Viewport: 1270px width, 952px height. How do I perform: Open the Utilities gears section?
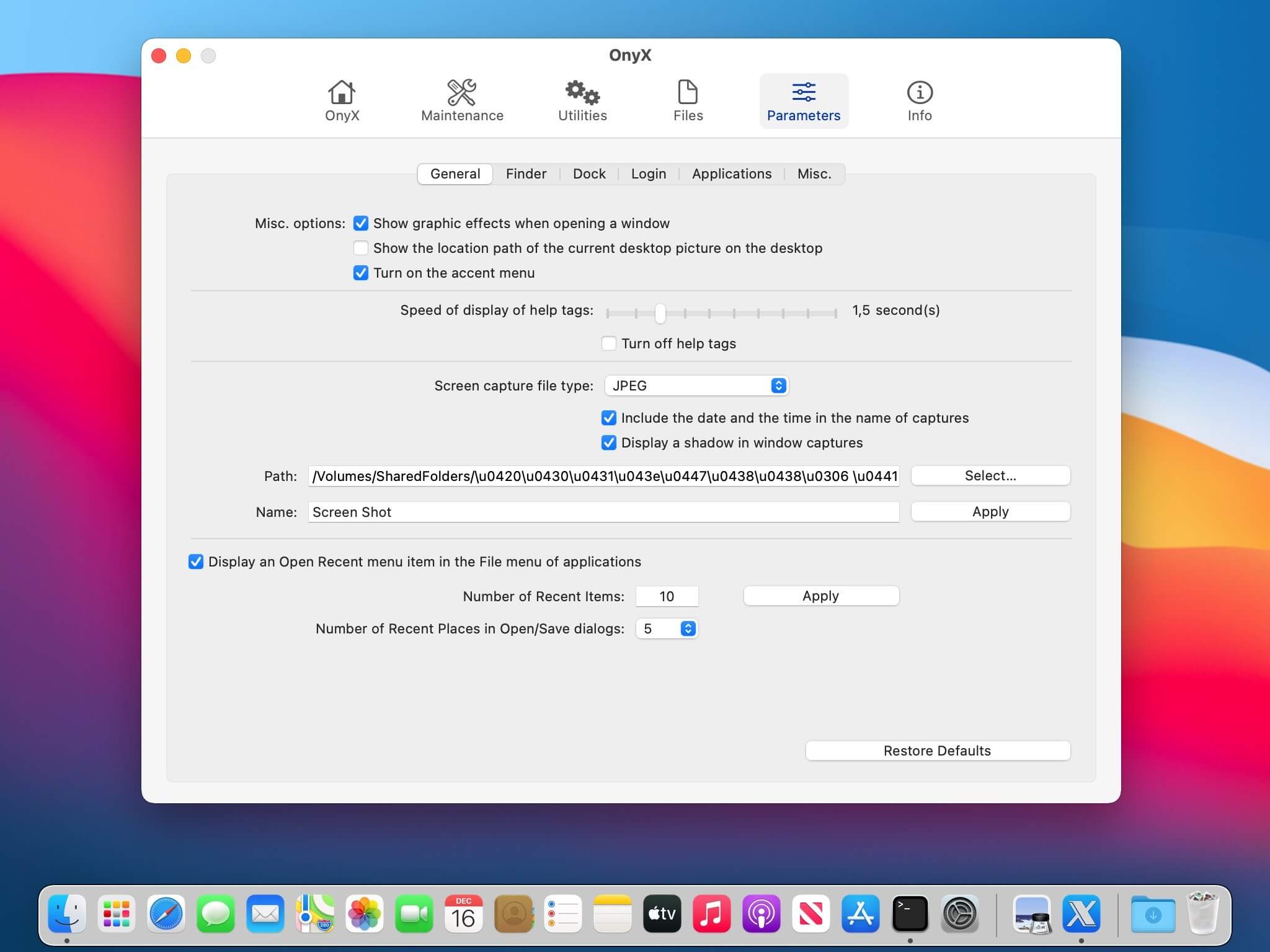point(582,100)
